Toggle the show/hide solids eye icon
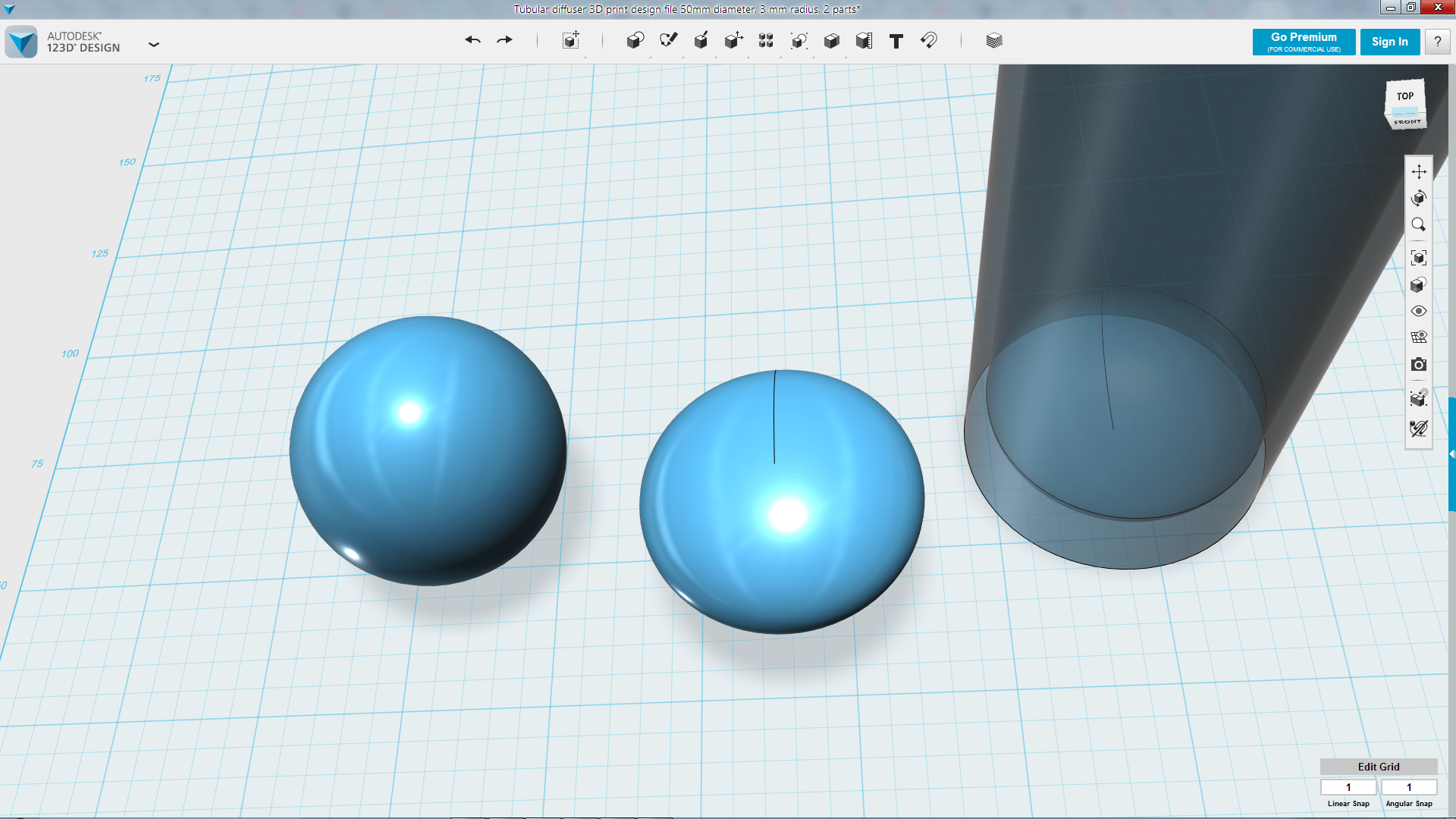1456x819 pixels. pos(1418,311)
